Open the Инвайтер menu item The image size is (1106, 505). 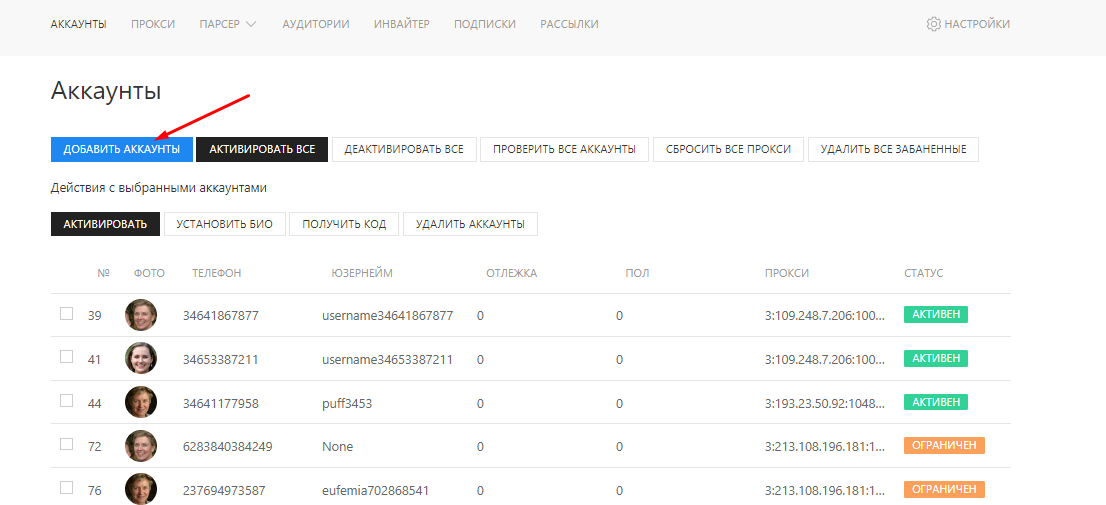click(402, 24)
